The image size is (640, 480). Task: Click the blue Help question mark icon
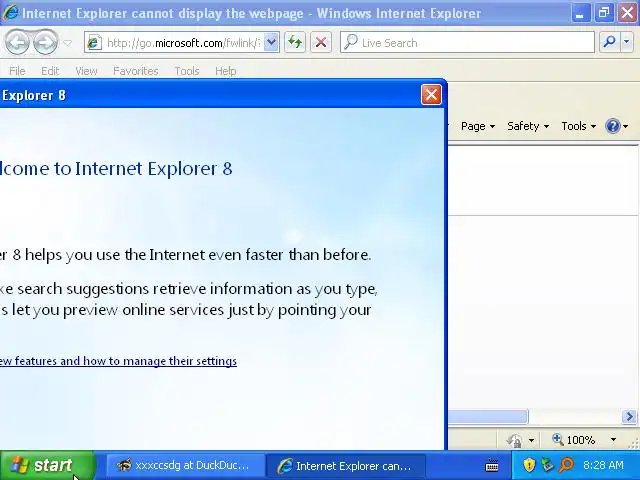(613, 126)
